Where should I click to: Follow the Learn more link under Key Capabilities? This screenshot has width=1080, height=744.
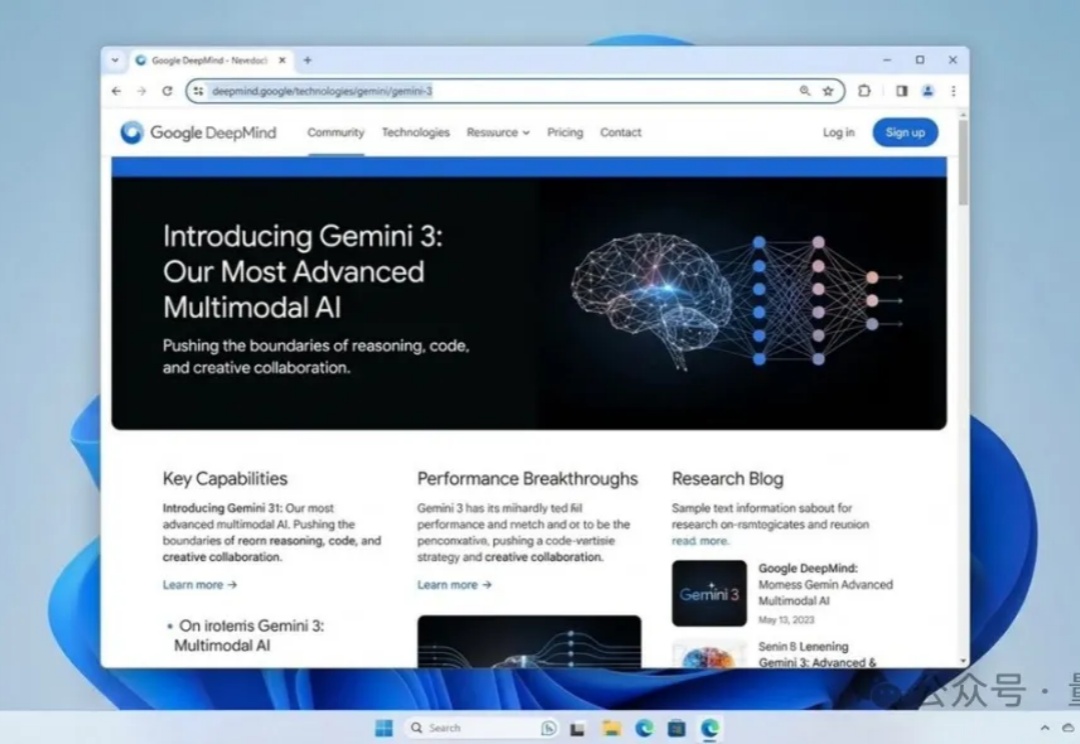[x=200, y=585]
